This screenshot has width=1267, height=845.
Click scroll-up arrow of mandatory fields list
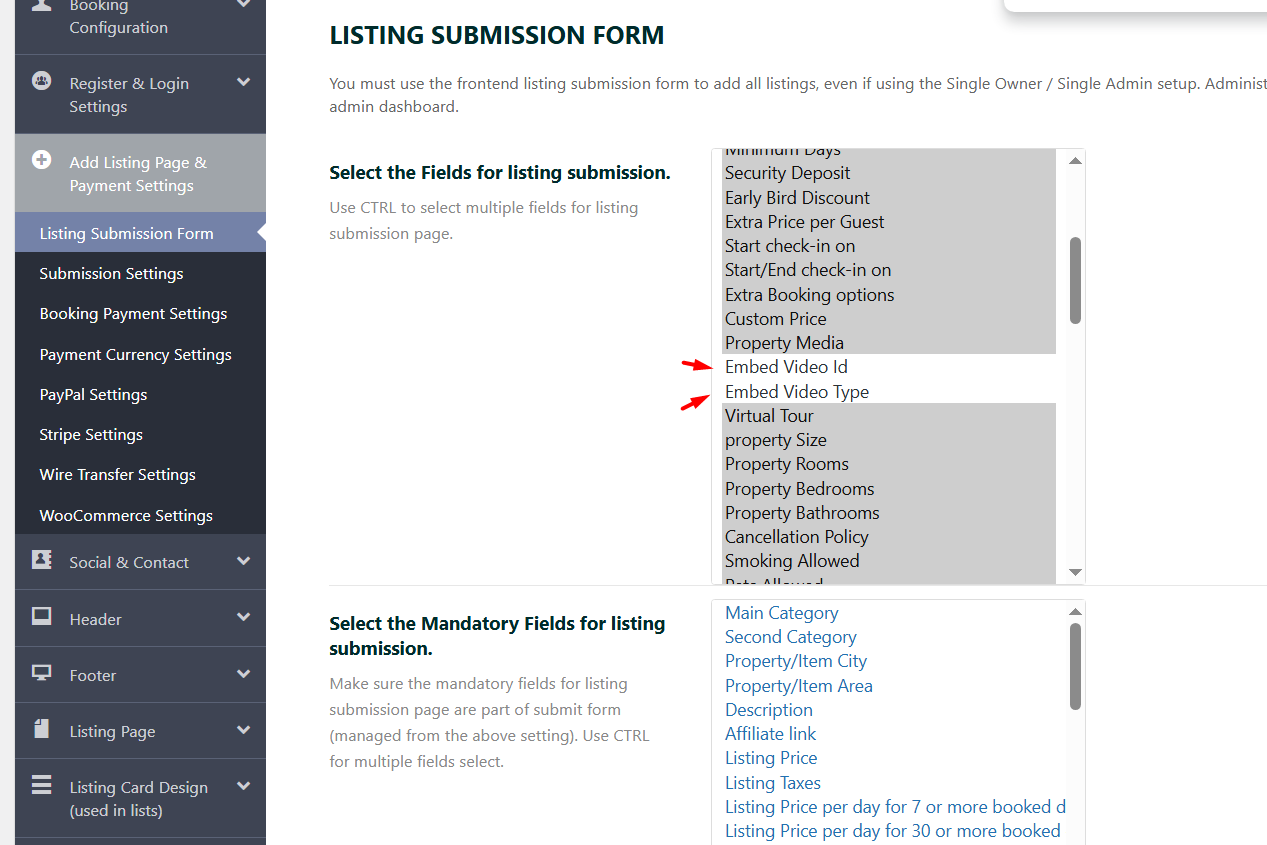coord(1075,612)
